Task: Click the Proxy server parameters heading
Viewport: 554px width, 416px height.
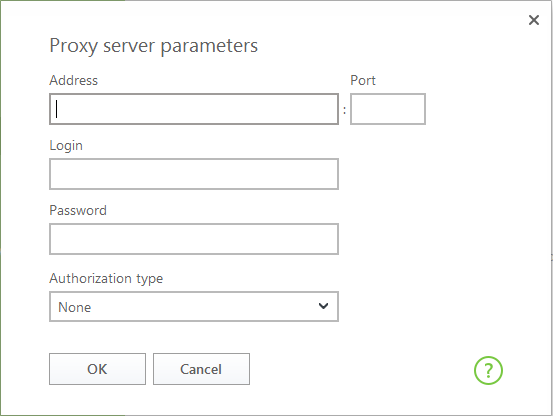Action: pyautogui.click(x=154, y=46)
